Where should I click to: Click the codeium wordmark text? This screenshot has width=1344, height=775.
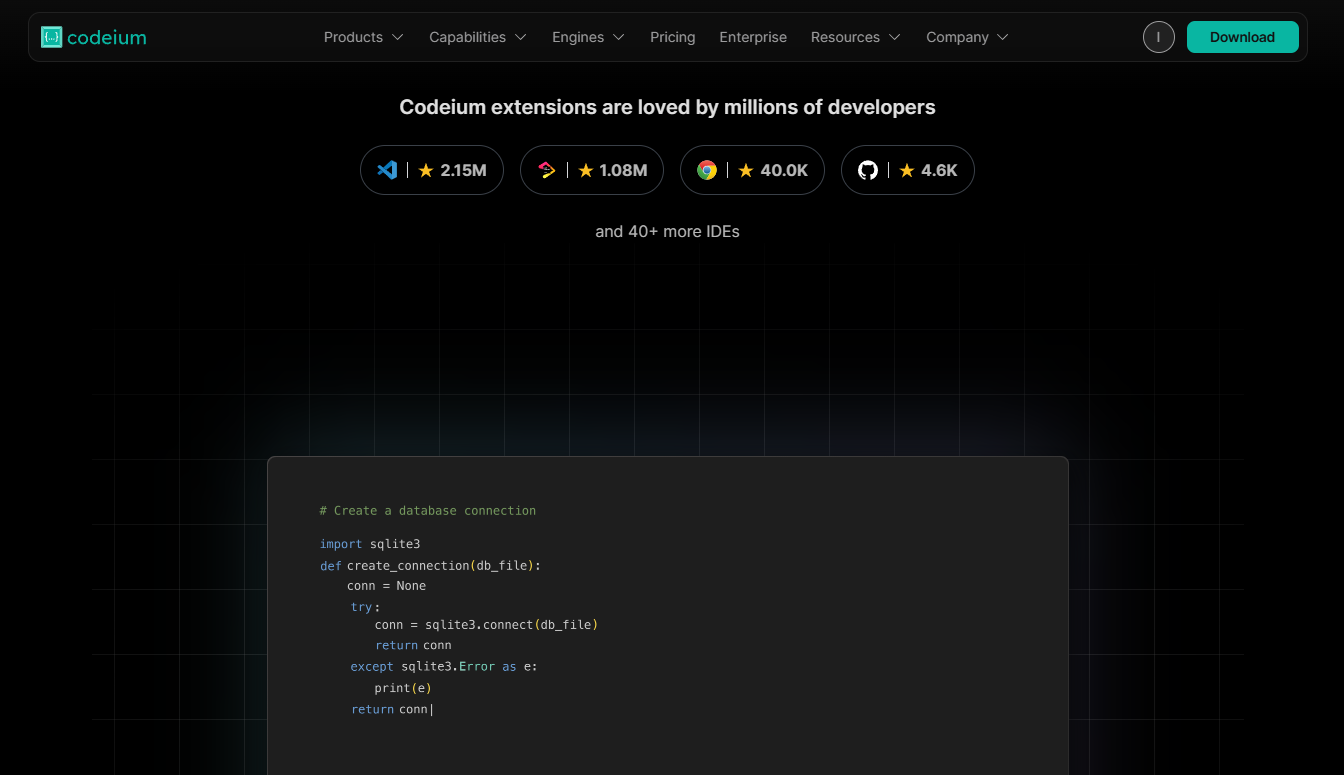coord(107,38)
